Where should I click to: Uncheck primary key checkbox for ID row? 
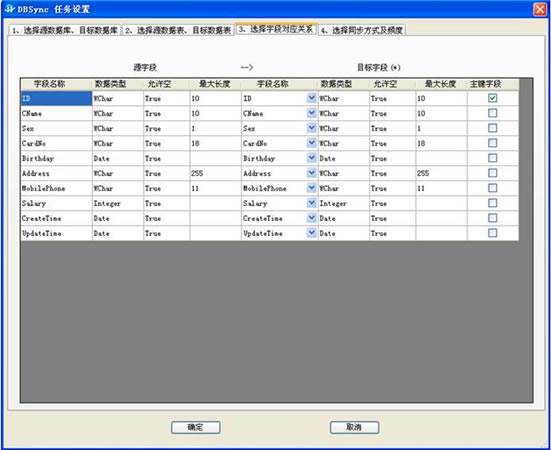pyautogui.click(x=493, y=98)
